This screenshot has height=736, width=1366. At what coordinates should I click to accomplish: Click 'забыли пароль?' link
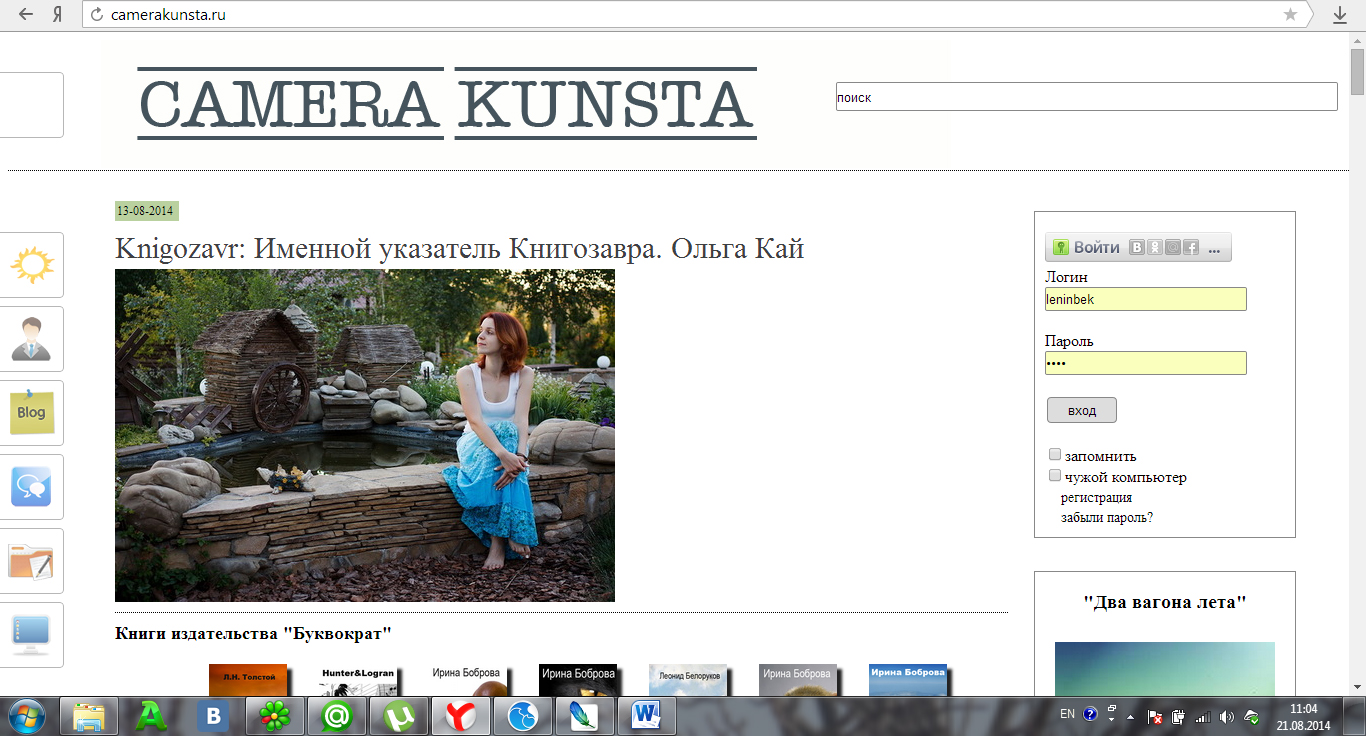[1102, 517]
